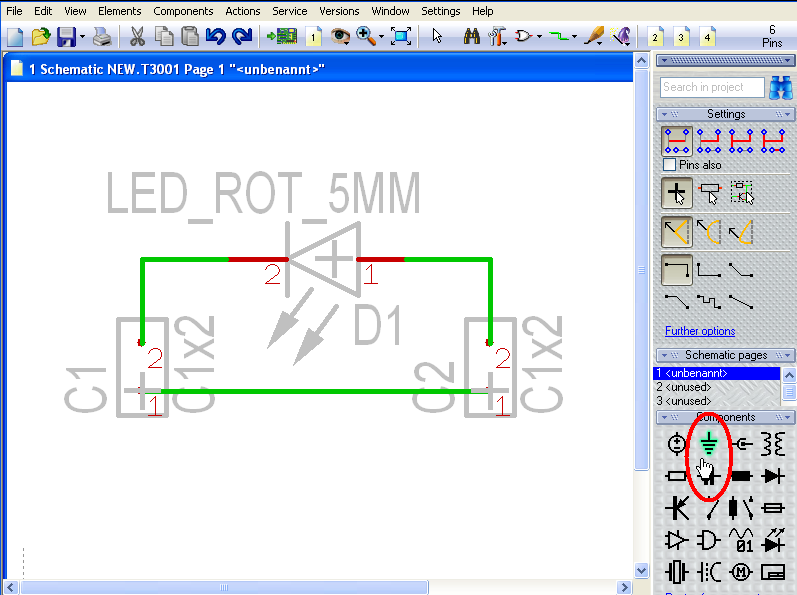Insert a resistor component
The image size is (797, 595).
[677, 476]
